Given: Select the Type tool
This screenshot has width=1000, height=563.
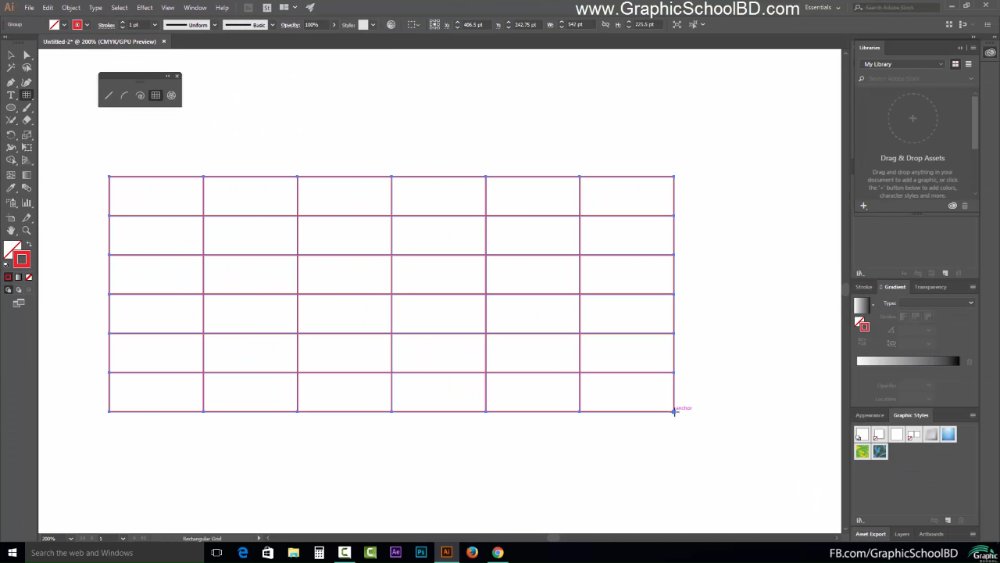Looking at the screenshot, I should pyautogui.click(x=11, y=95).
